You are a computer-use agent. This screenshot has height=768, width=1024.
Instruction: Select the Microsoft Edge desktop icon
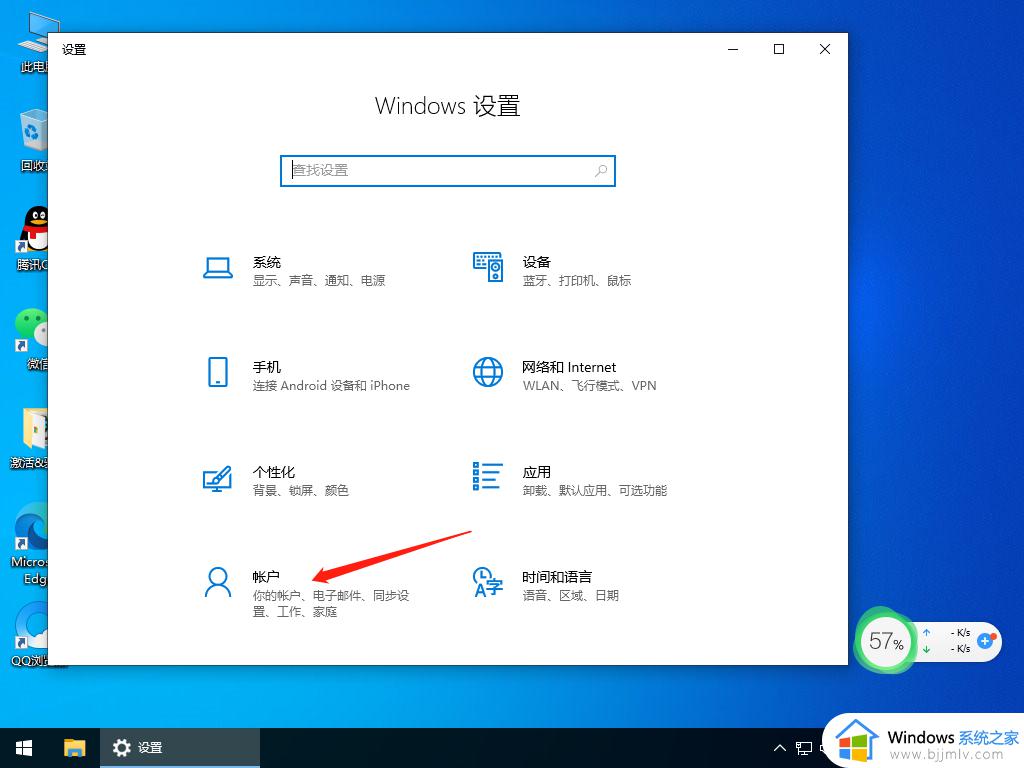tap(31, 545)
